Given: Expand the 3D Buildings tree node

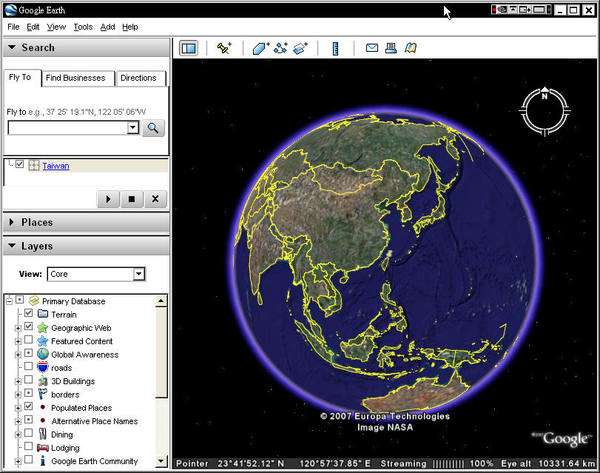Looking at the screenshot, I should coord(18,382).
